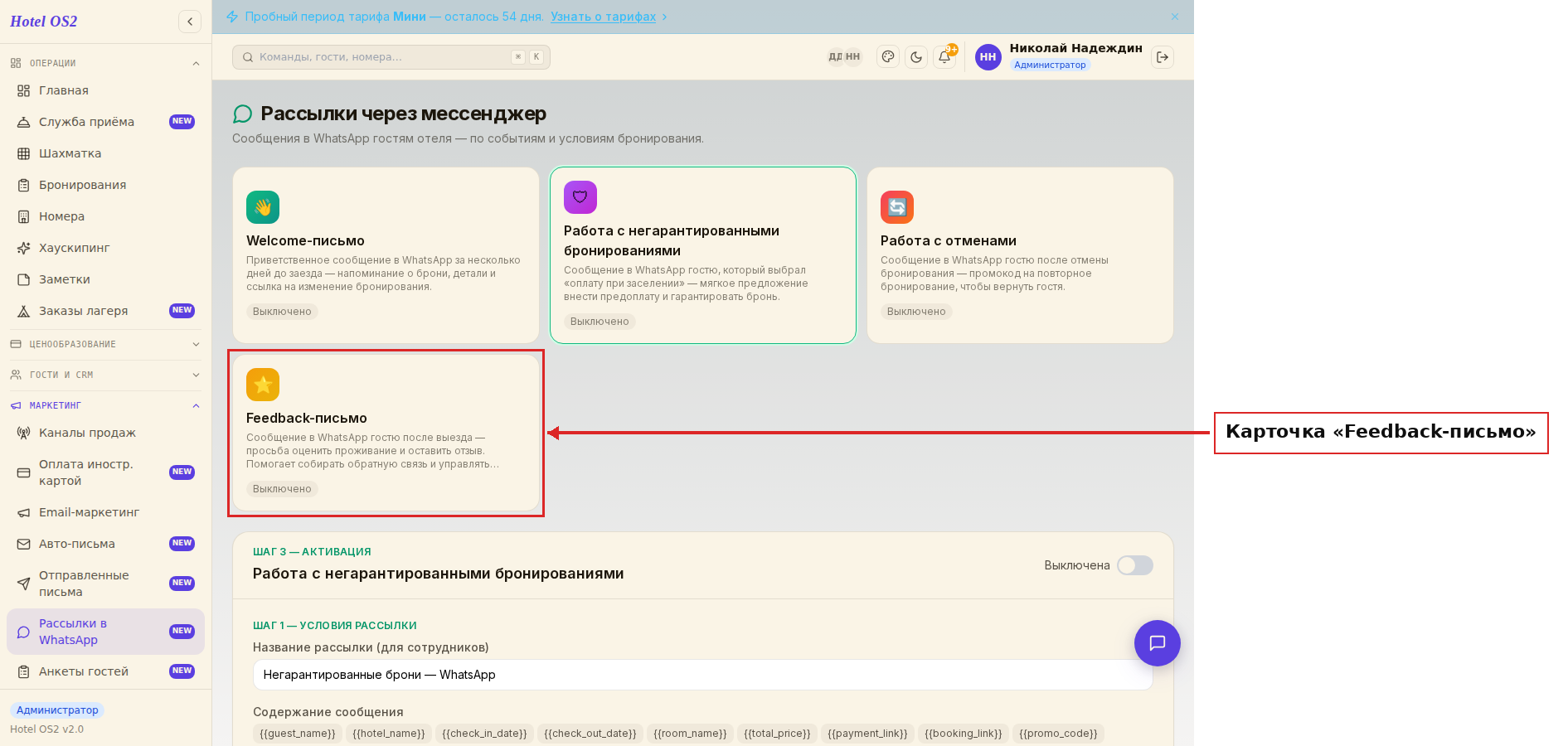Click the ДД НН date format badge
The width and height of the screenshot is (1568, 746).
coord(844,57)
